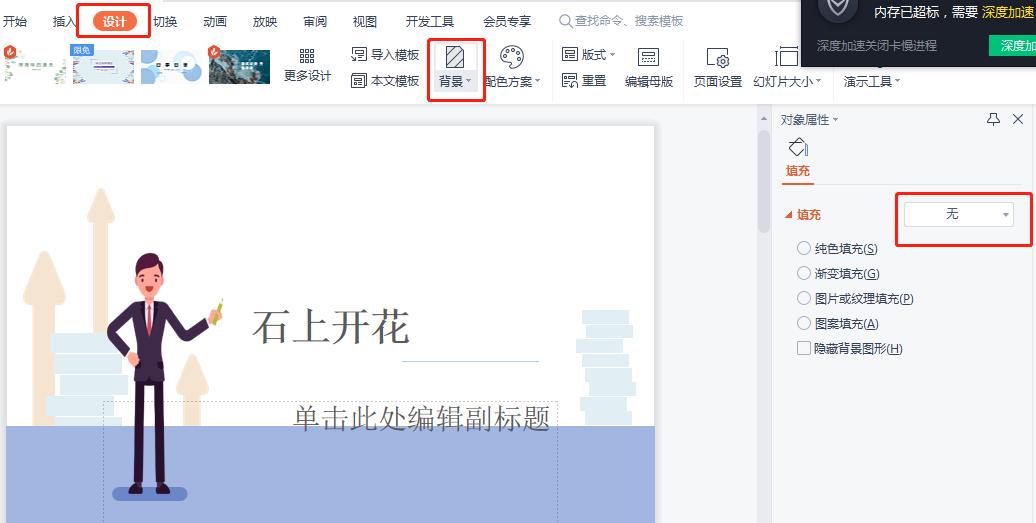Screen dimensions: 1036x523
Task: Click the 重置 reset button
Action: pyautogui.click(x=585, y=81)
